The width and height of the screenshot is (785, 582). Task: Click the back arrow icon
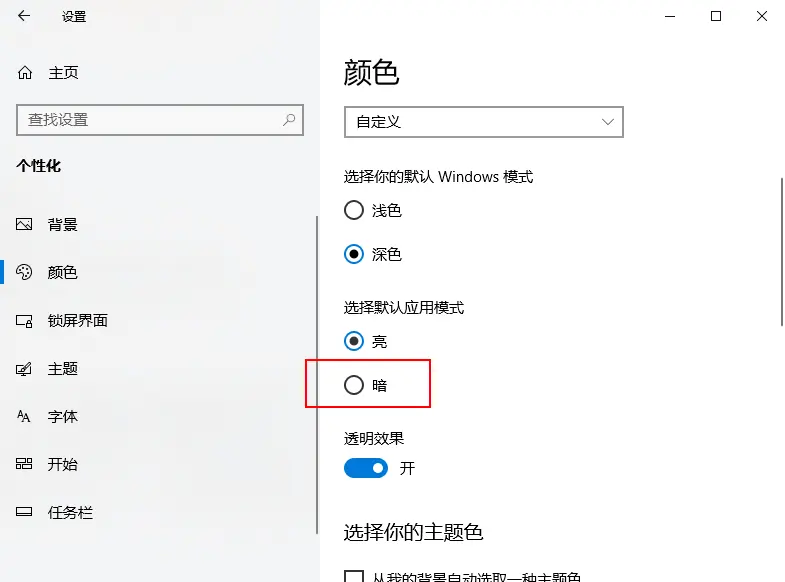(24, 16)
